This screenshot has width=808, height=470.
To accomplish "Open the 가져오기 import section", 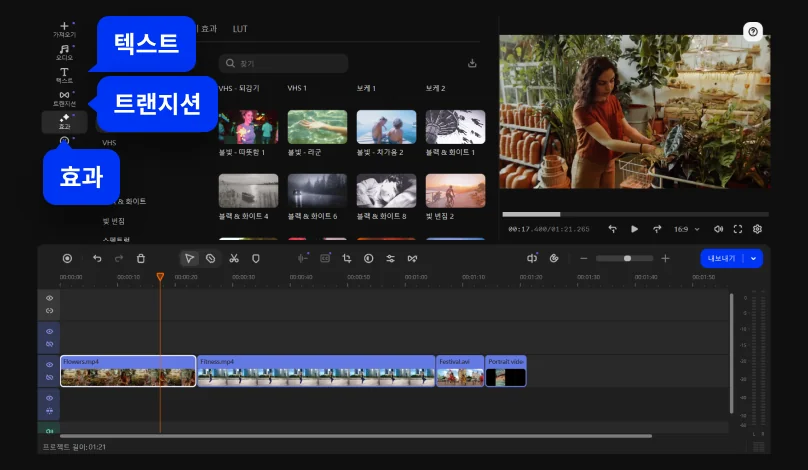I will click(x=64, y=29).
